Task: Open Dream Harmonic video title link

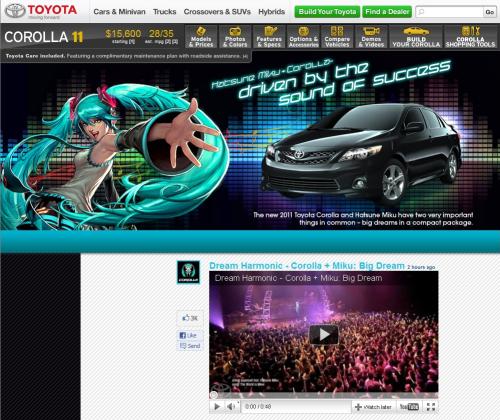Action: [307, 266]
